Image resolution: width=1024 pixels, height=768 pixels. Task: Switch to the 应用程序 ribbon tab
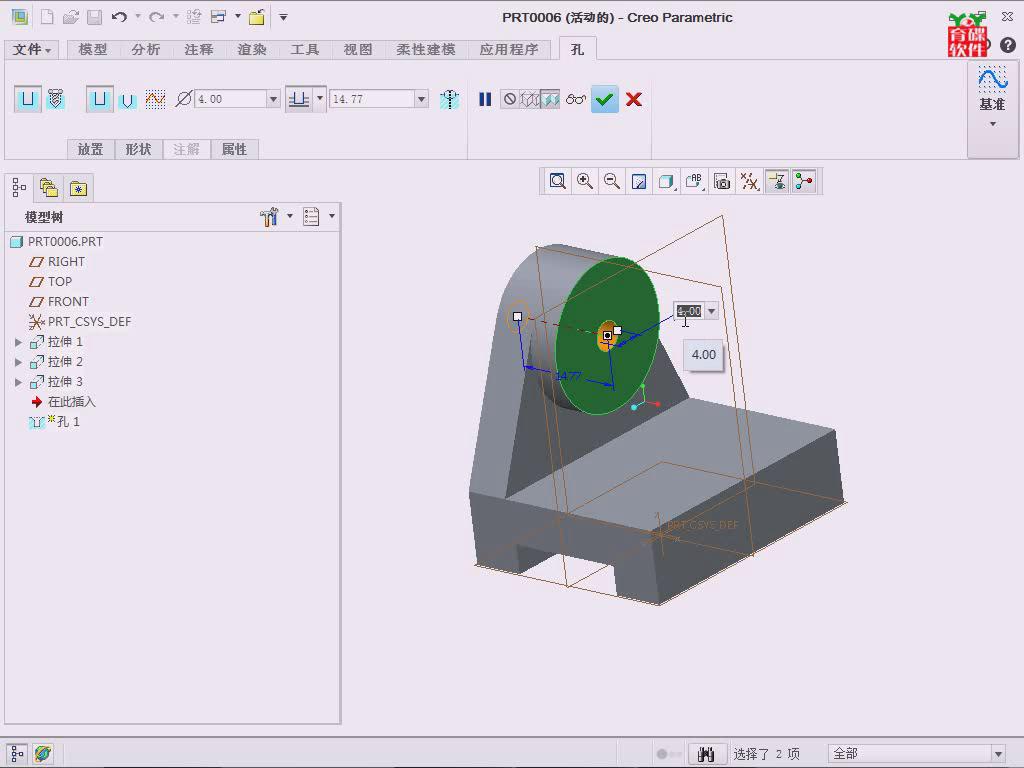click(509, 50)
